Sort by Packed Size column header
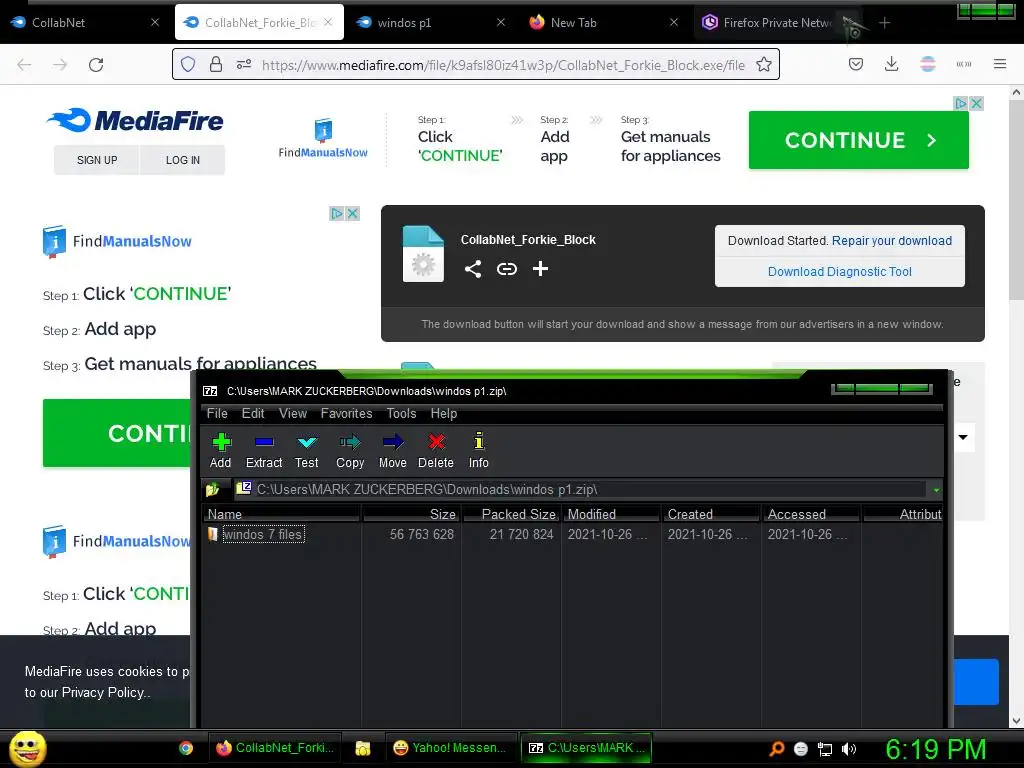This screenshot has height=768, width=1024. pos(511,514)
